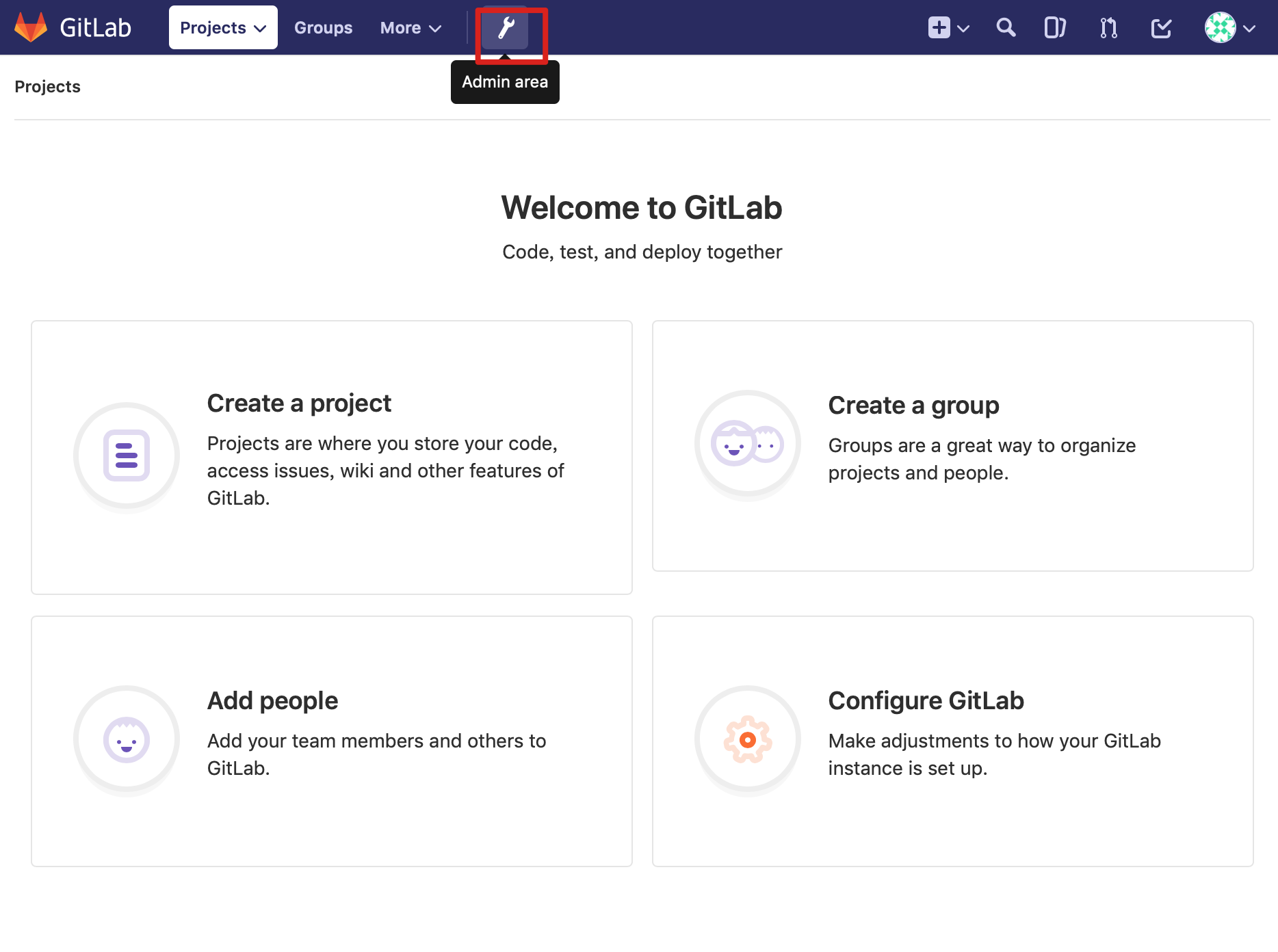Screen dimensions: 1278x952
Task: Open the search magnifier icon
Action: (1006, 27)
